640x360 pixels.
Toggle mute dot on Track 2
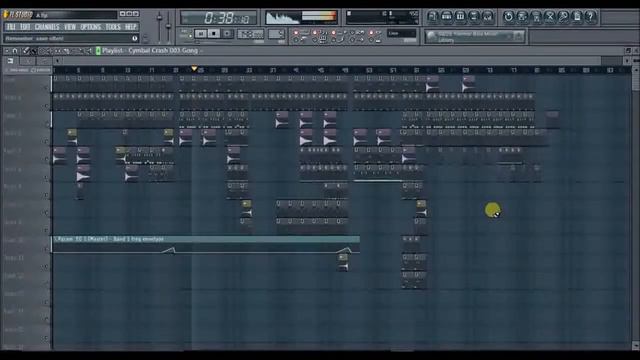pos(46,106)
